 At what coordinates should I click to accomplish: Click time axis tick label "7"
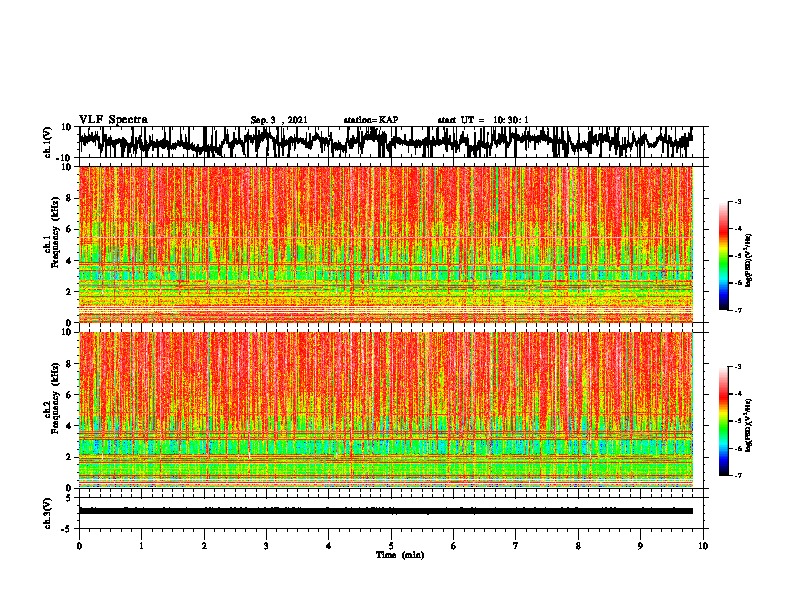coord(516,546)
